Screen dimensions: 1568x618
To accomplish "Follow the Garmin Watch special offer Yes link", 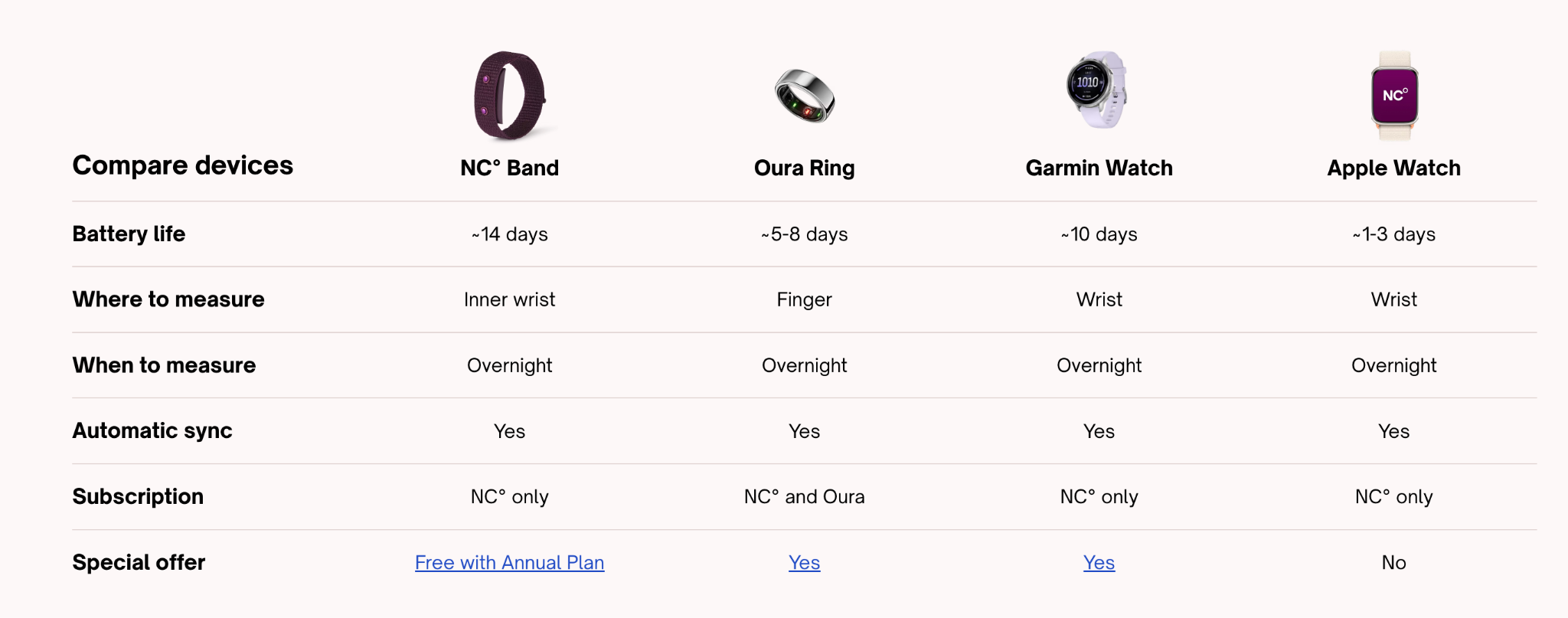I will click(x=1099, y=563).
